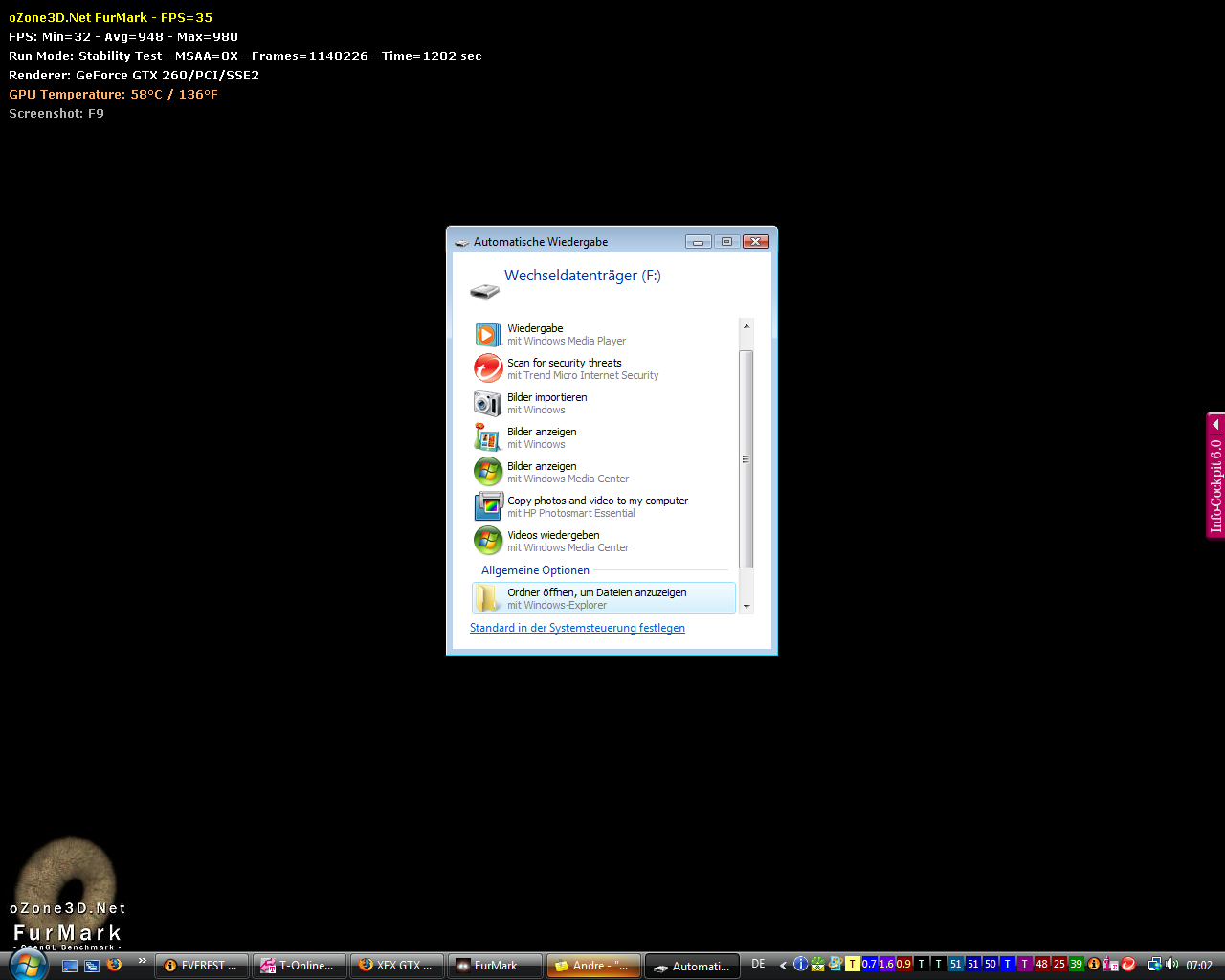The width and height of the screenshot is (1225, 980).
Task: Show hidden tray icons with the arrow
Action: pos(784,965)
